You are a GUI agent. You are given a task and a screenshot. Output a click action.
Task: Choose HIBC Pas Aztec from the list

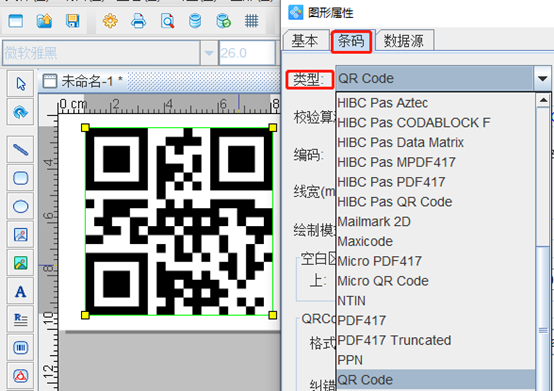coord(435,103)
